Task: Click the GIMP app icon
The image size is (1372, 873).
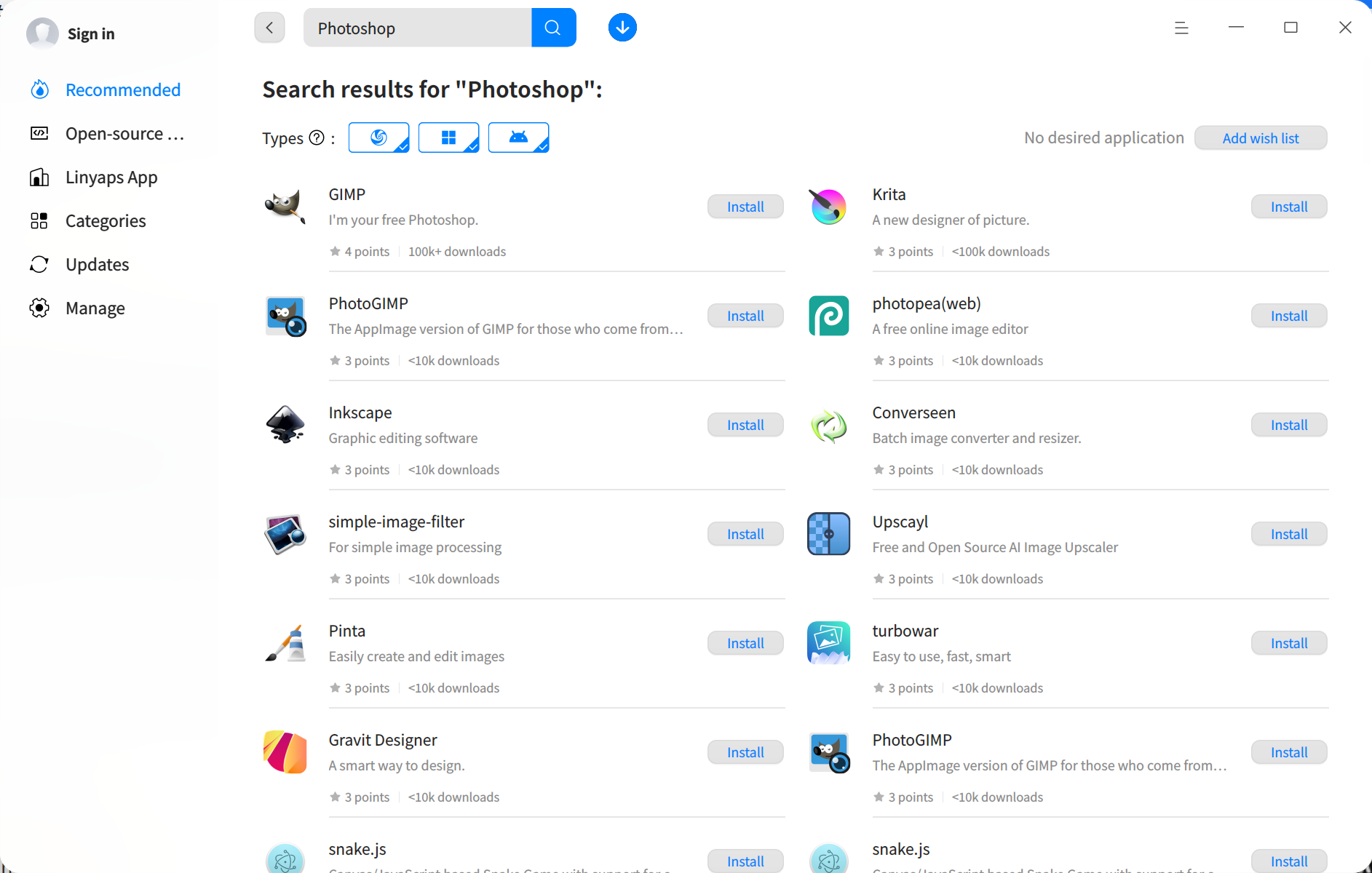Action: [285, 207]
